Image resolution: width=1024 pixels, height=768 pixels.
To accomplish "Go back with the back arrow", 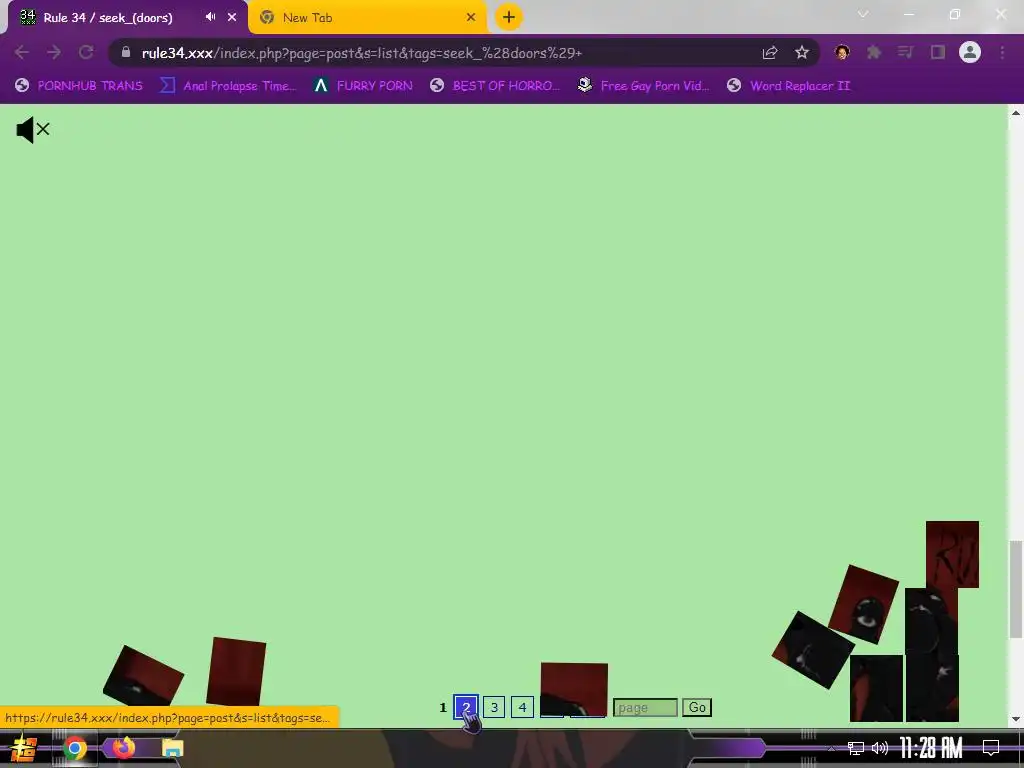I will tap(22, 52).
